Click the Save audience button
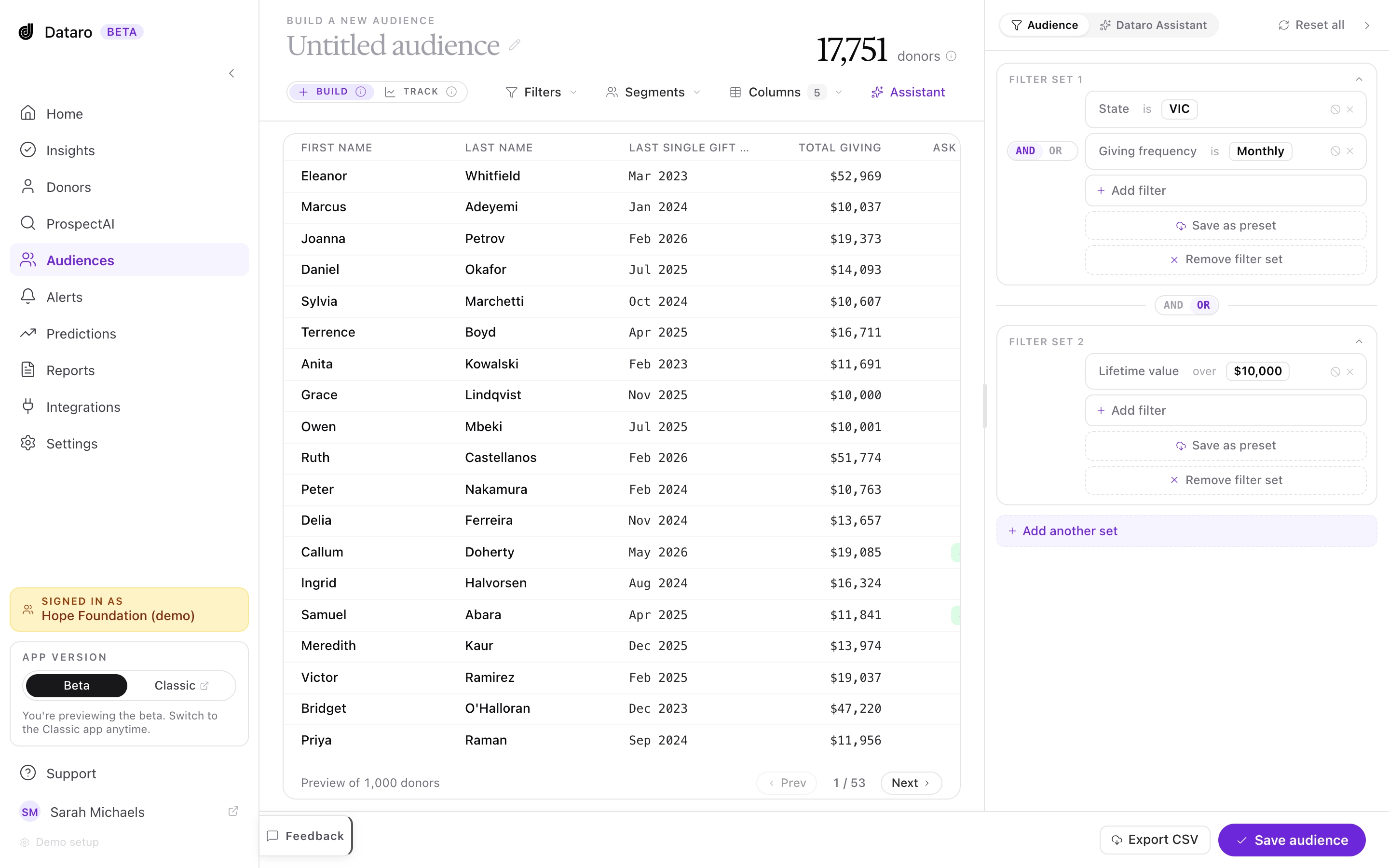Viewport: 1389px width, 868px height. pyautogui.click(x=1292, y=840)
